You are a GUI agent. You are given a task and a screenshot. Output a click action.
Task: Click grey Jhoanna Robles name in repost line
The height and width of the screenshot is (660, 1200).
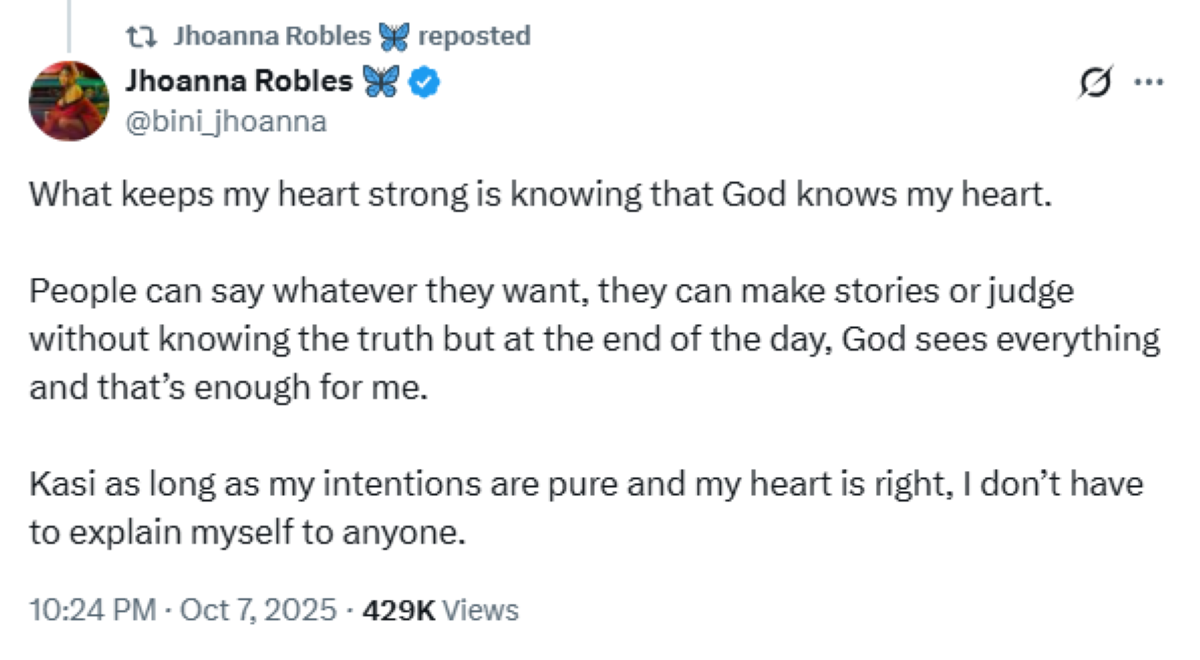[x=272, y=37]
